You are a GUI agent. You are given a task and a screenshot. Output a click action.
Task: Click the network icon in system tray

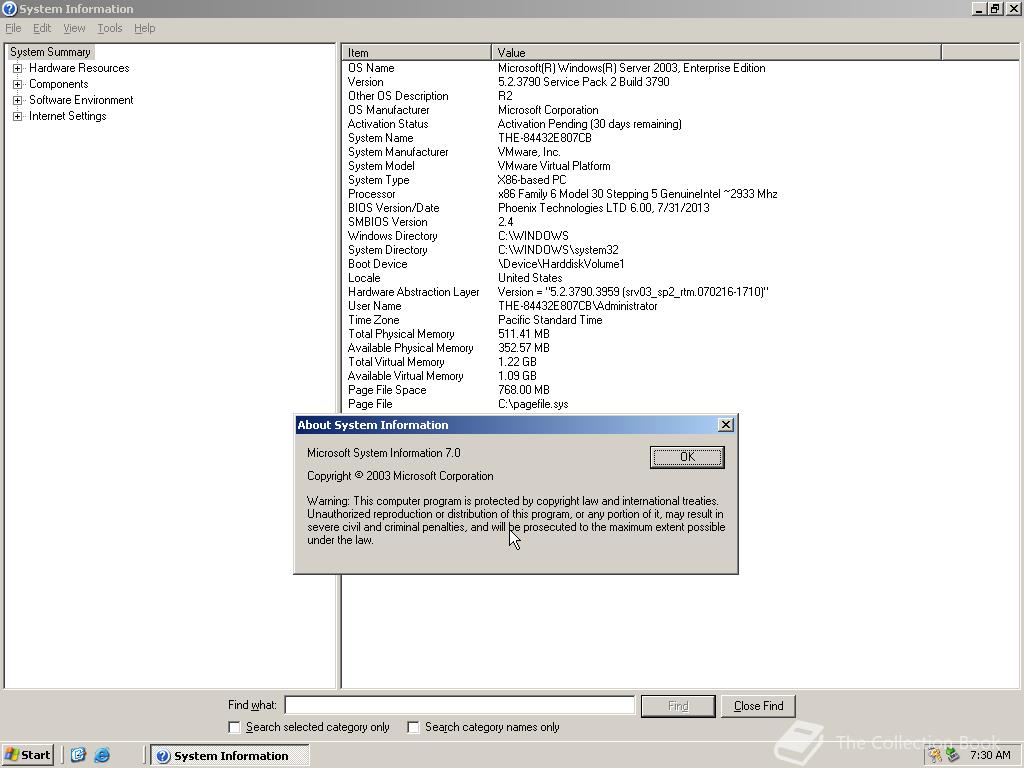click(x=952, y=755)
